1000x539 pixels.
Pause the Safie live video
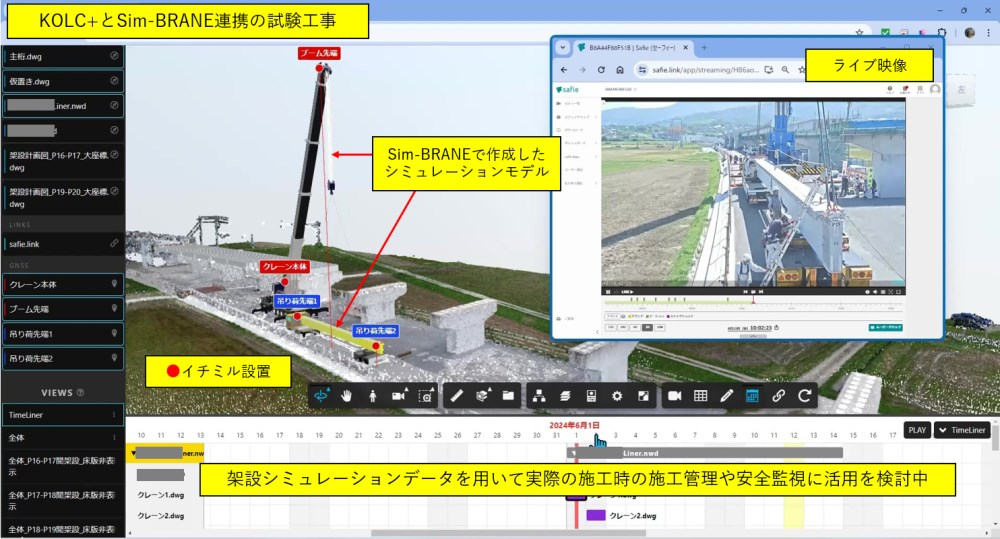click(607, 292)
